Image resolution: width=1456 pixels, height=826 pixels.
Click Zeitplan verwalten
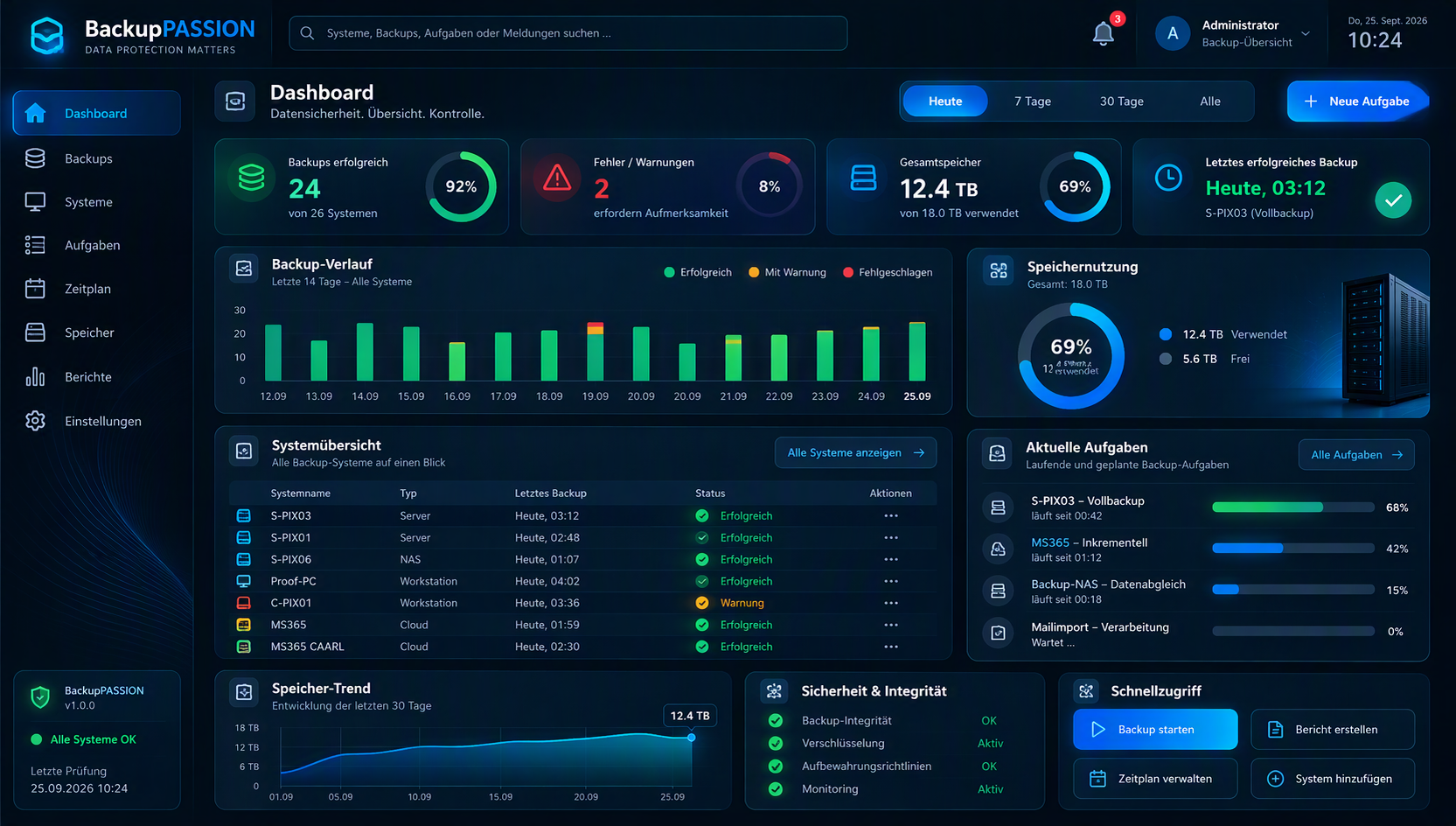pyautogui.click(x=1155, y=779)
